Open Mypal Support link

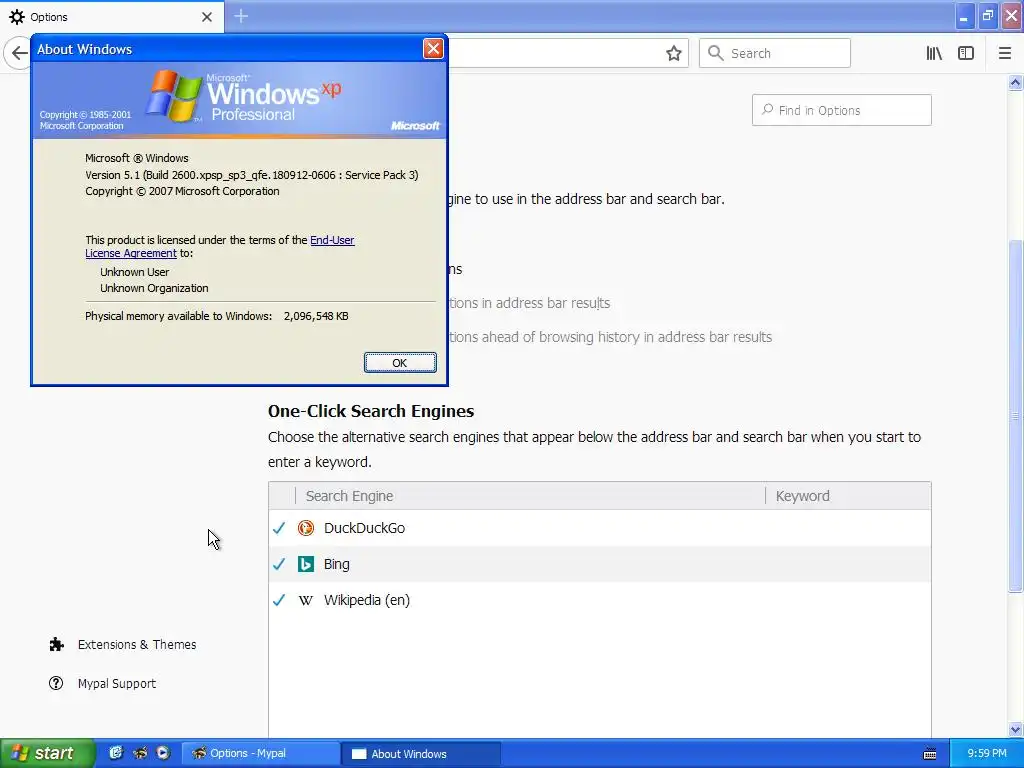(x=116, y=684)
